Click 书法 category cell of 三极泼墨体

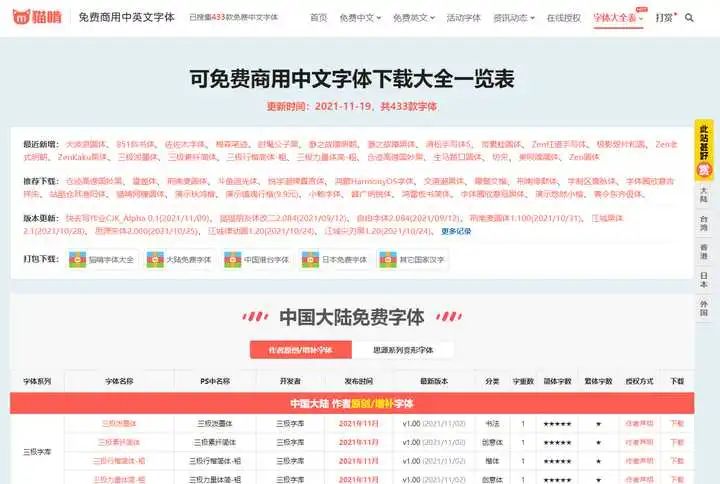(x=492, y=423)
